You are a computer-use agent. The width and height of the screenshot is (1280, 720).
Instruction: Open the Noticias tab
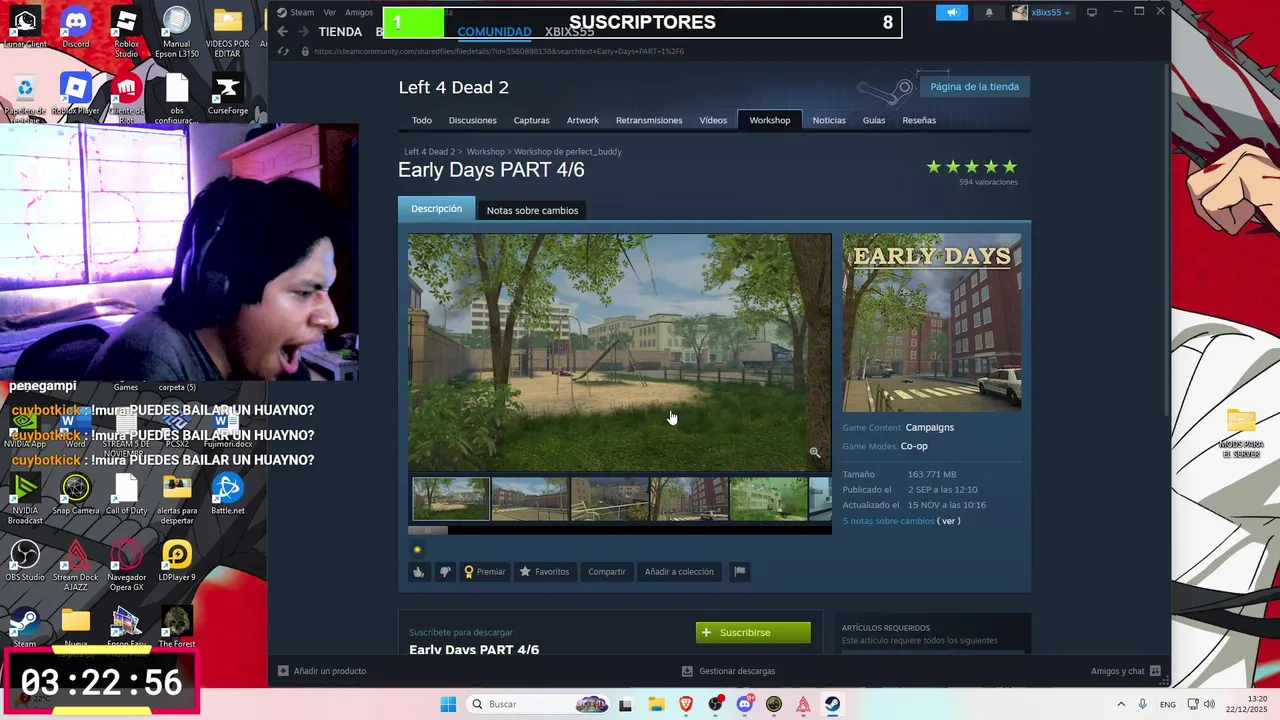tap(829, 120)
